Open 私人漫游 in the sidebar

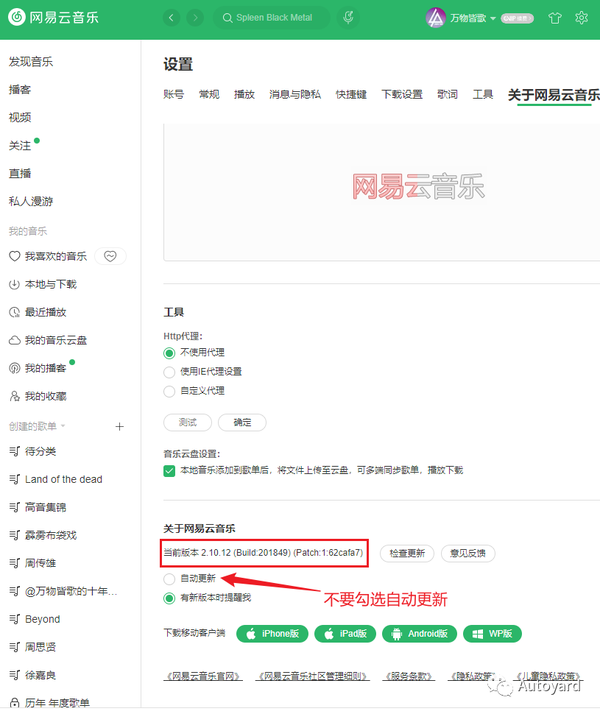point(31,201)
